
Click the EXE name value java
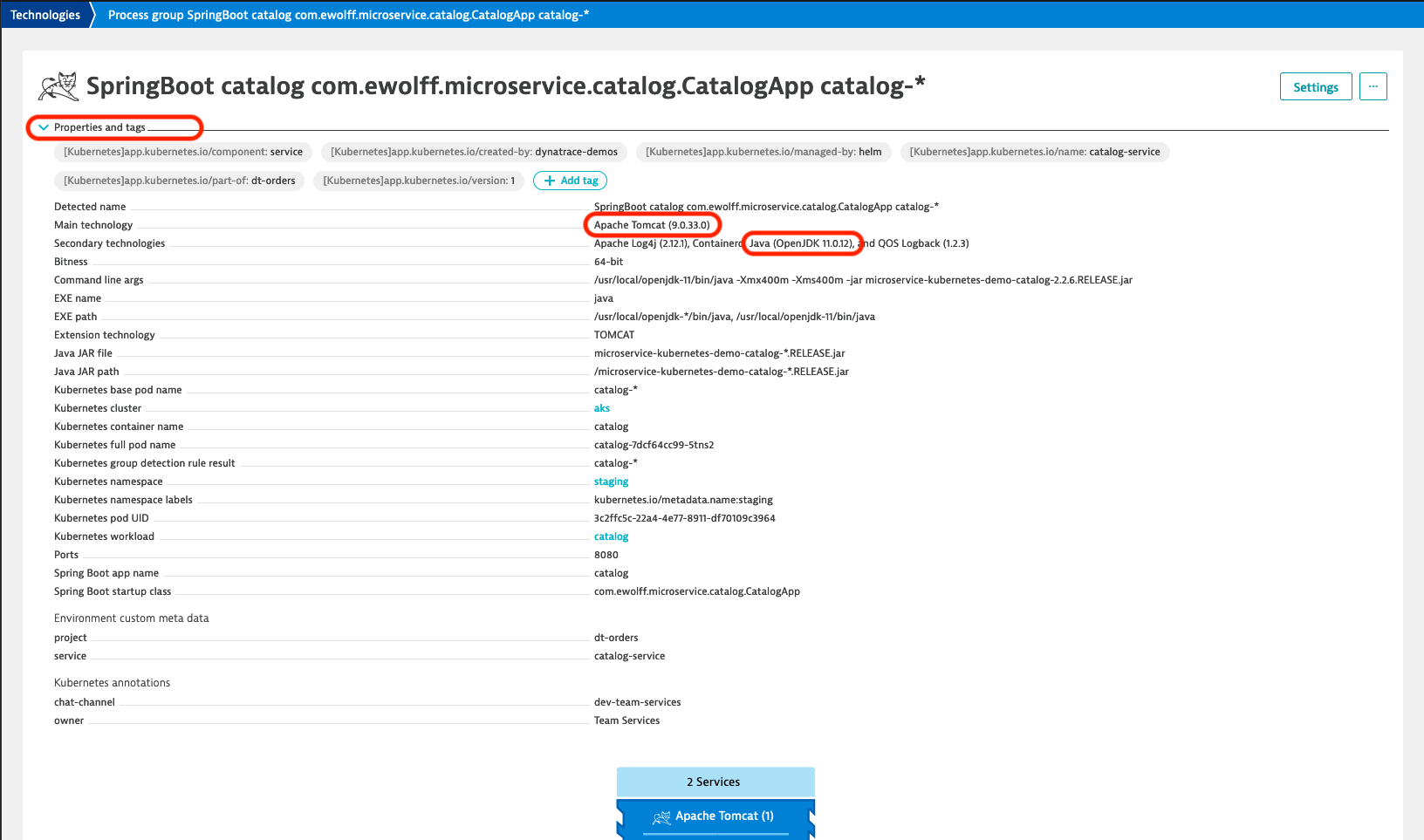pyautogui.click(x=604, y=298)
